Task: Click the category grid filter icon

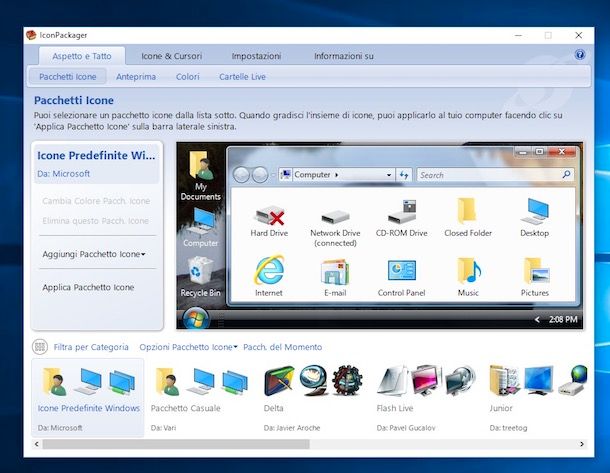Action: (x=40, y=347)
